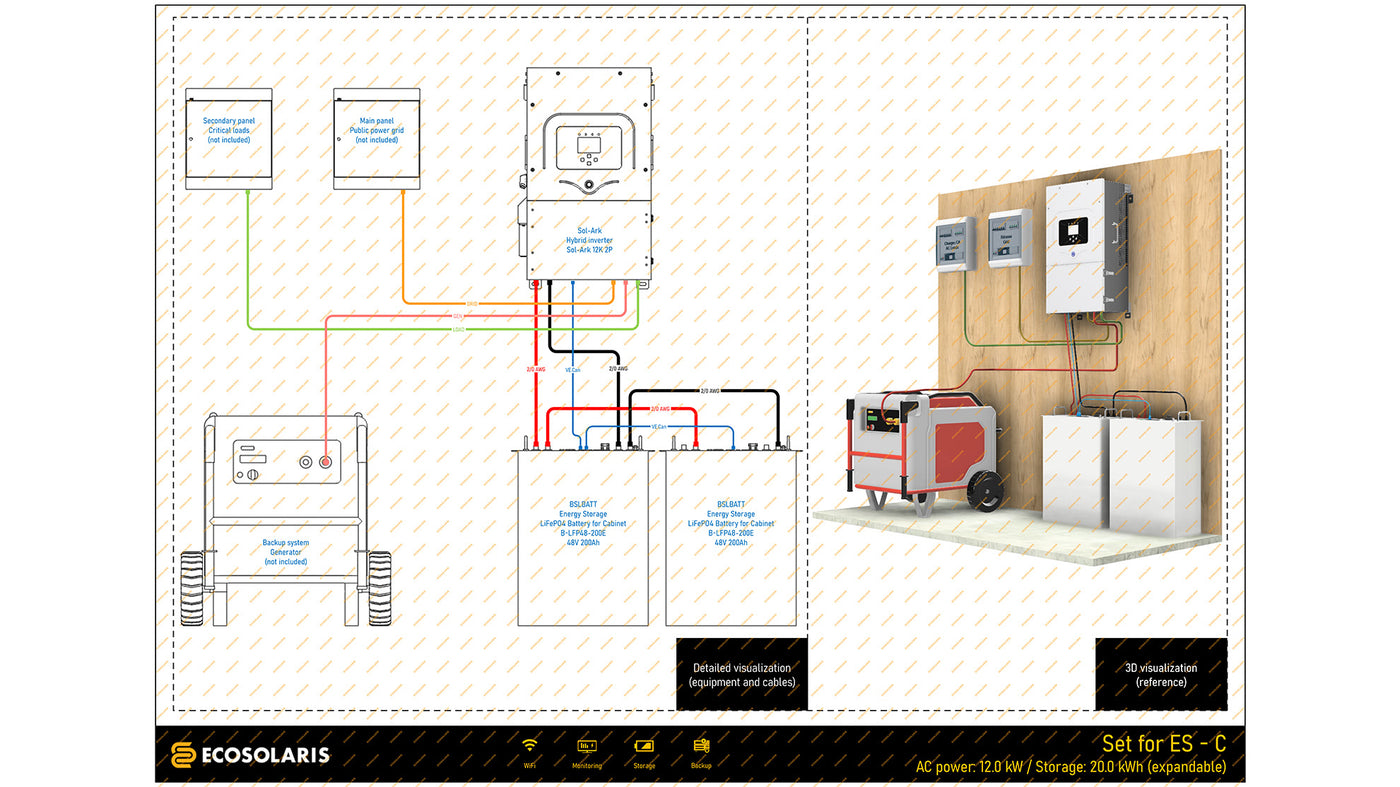Expand the Detailed visualization section
1400x787 pixels.
[x=742, y=673]
